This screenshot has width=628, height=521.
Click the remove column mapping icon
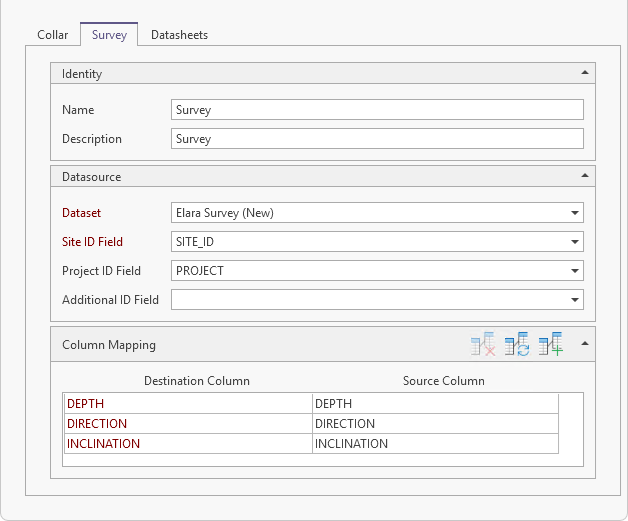[483, 345]
